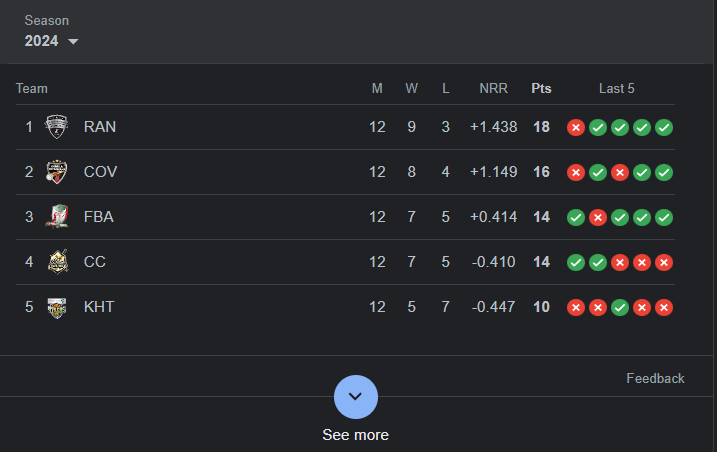This screenshot has width=717, height=452.
Task: Click the NRR column header
Action: (493, 88)
